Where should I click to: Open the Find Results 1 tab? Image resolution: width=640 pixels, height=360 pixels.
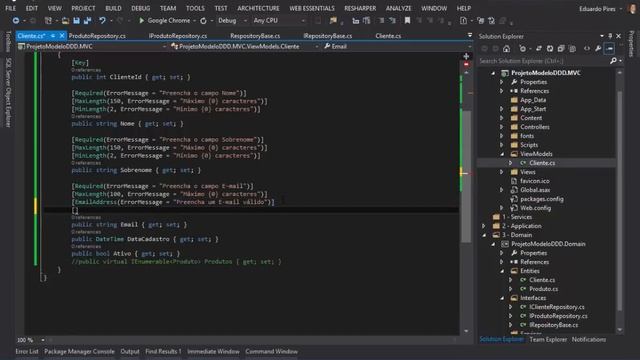pyautogui.click(x=163, y=351)
